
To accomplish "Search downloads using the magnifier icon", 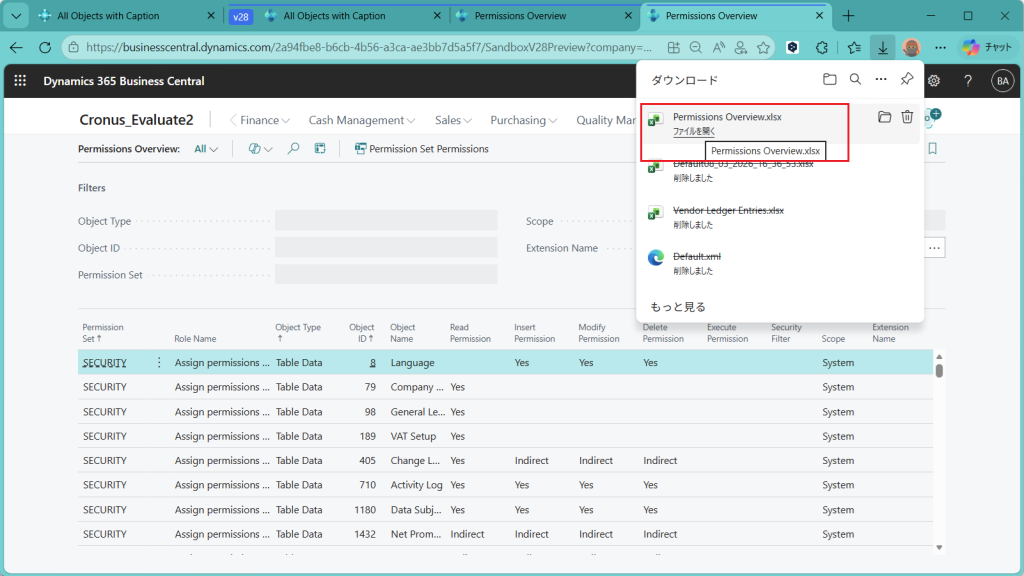I will 855,80.
